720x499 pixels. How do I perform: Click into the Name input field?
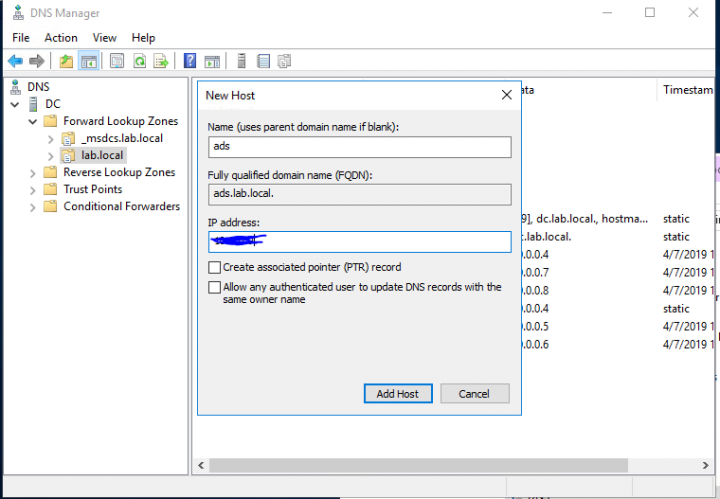359,146
